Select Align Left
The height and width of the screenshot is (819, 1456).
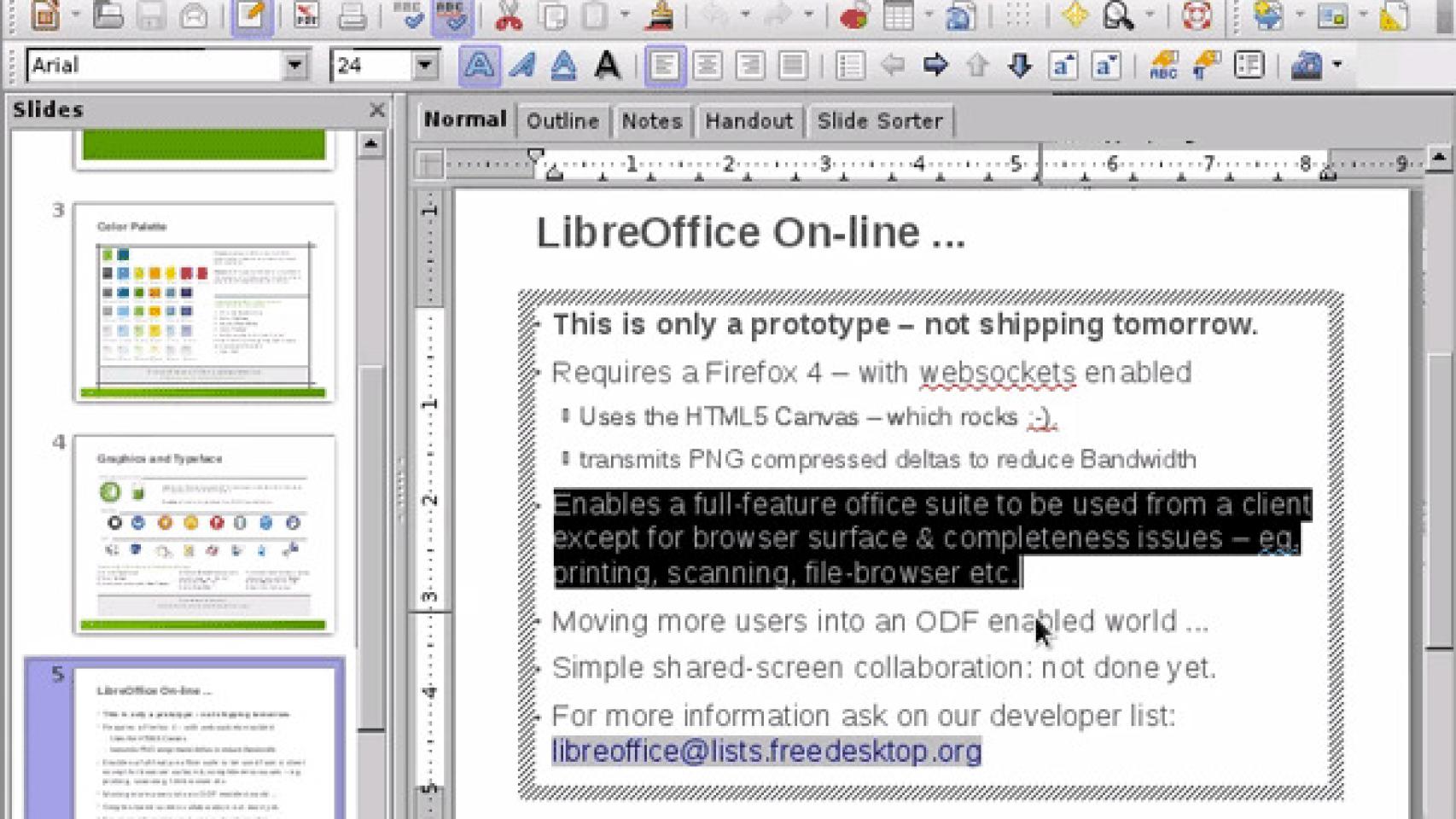(x=665, y=66)
